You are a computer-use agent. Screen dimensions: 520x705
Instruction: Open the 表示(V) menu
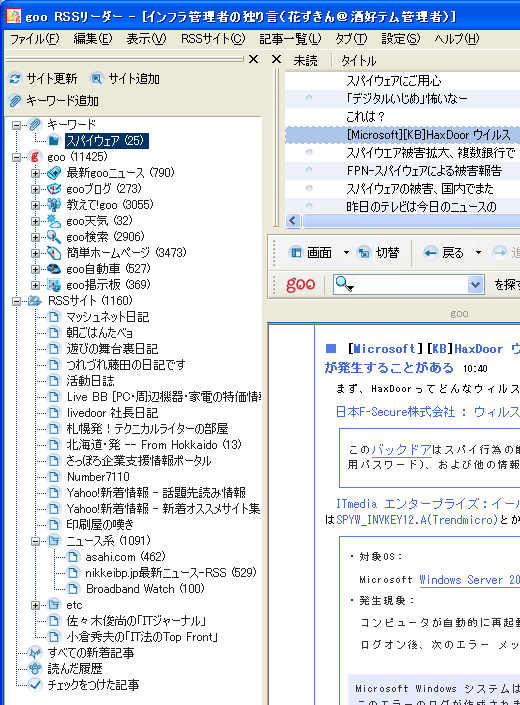pos(146,39)
